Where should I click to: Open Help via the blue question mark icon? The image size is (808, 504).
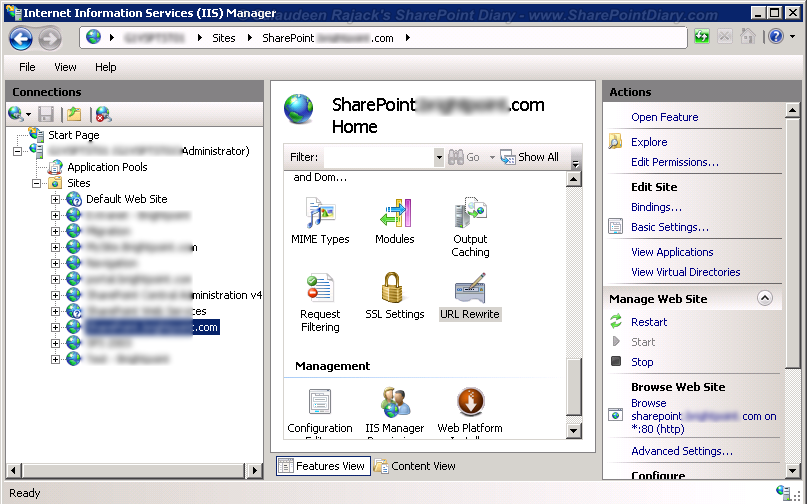[776, 37]
